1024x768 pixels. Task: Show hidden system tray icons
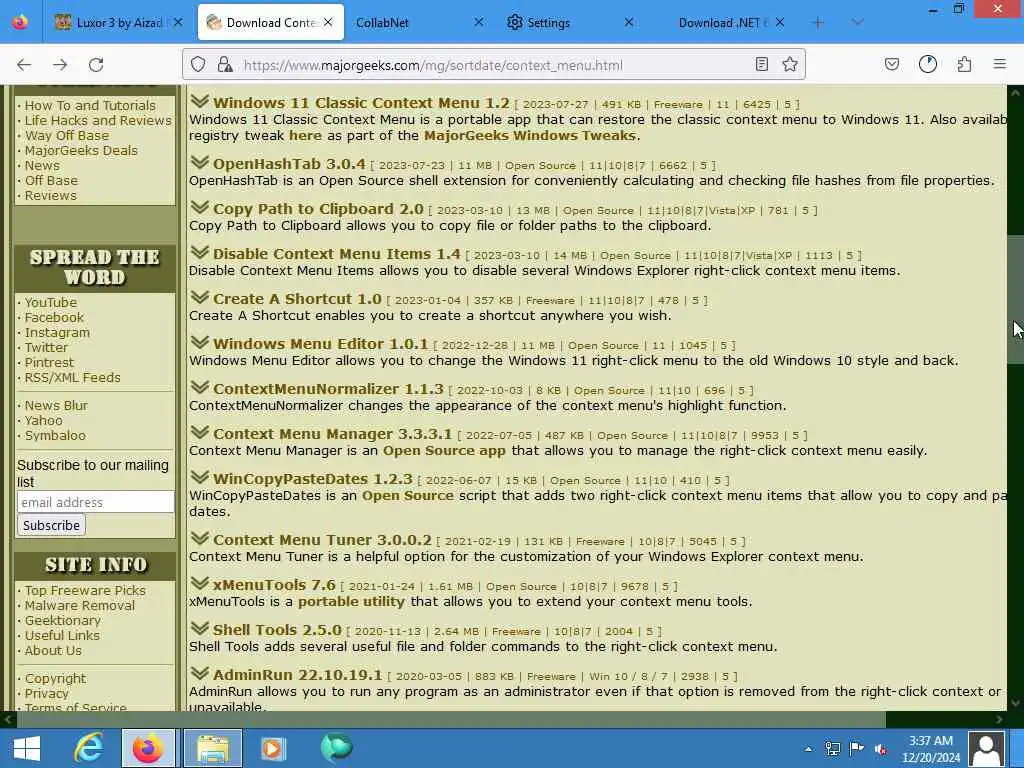coord(808,749)
